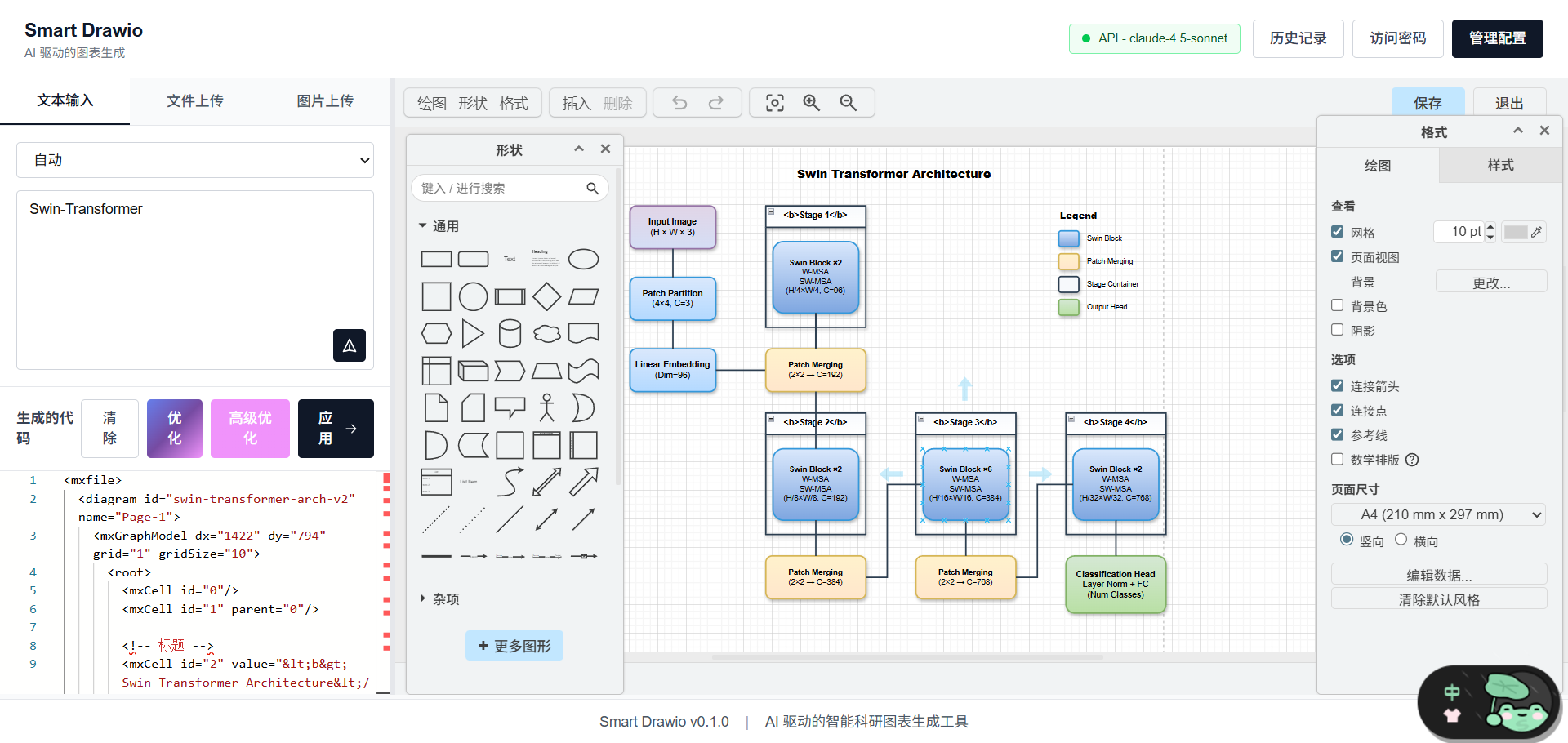Zoom out of the canvas
The width and height of the screenshot is (1568, 743).
[x=849, y=103]
